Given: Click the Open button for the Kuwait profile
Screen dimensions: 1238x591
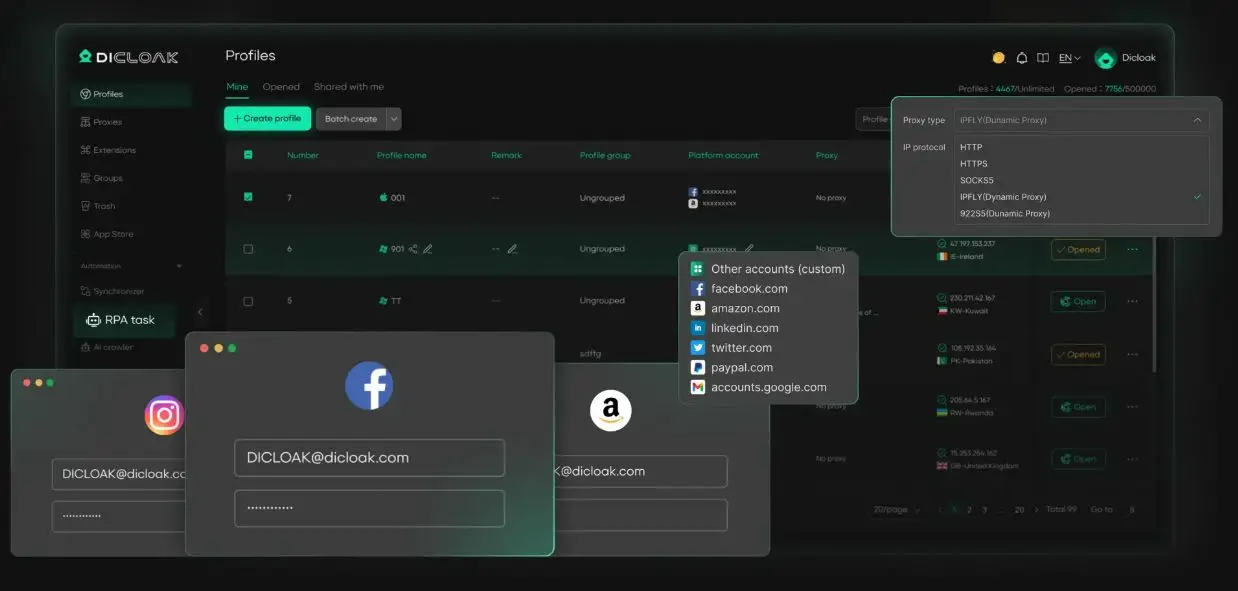Looking at the screenshot, I should point(1078,301).
